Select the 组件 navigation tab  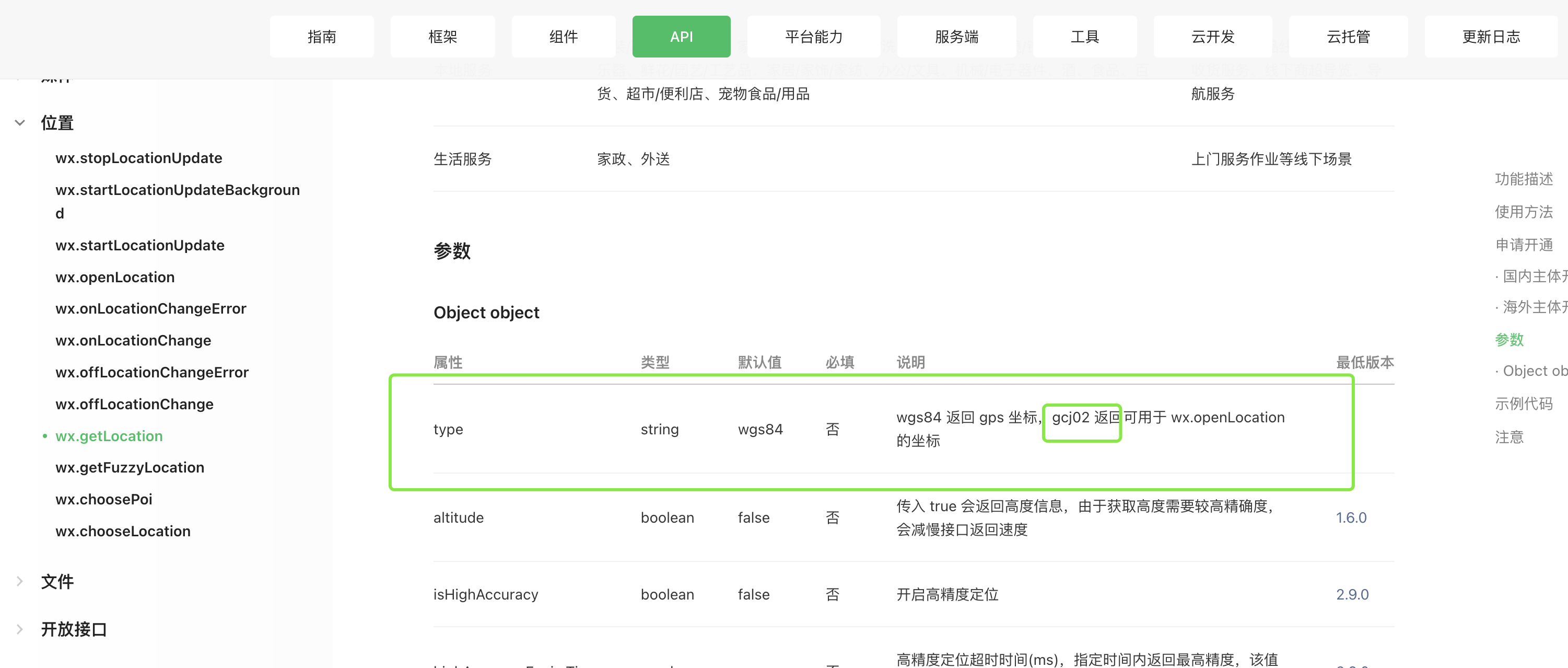pyautogui.click(x=563, y=37)
